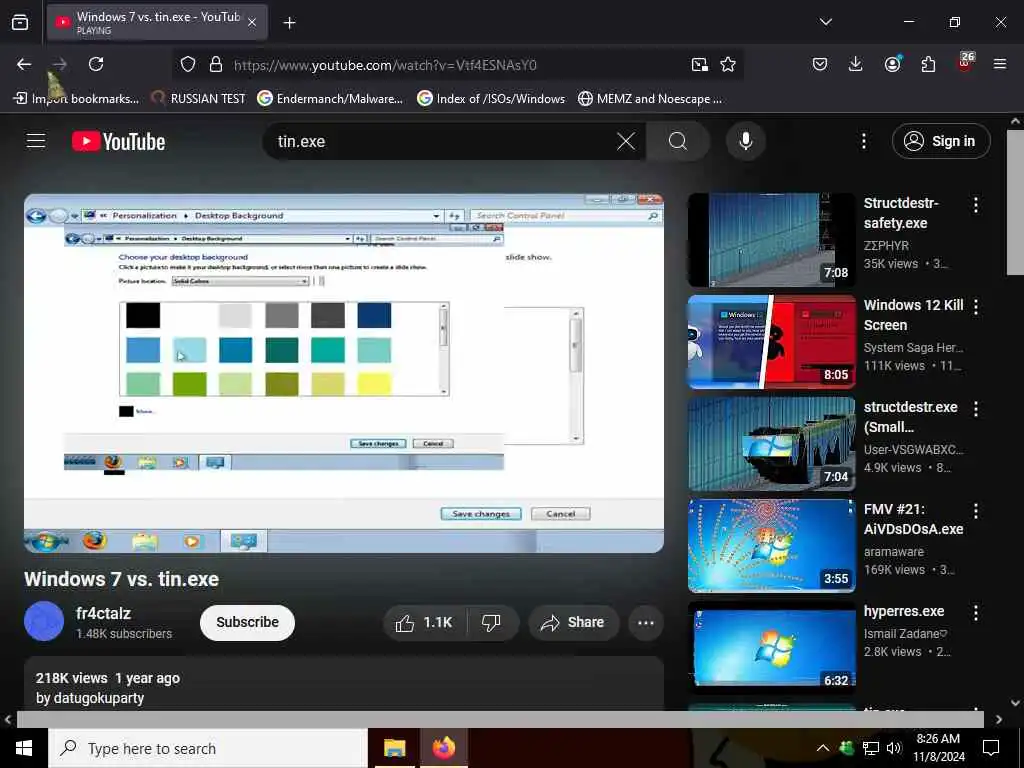The width and height of the screenshot is (1024, 768).
Task: Open the extensions puzzle menu
Action: tap(928, 64)
